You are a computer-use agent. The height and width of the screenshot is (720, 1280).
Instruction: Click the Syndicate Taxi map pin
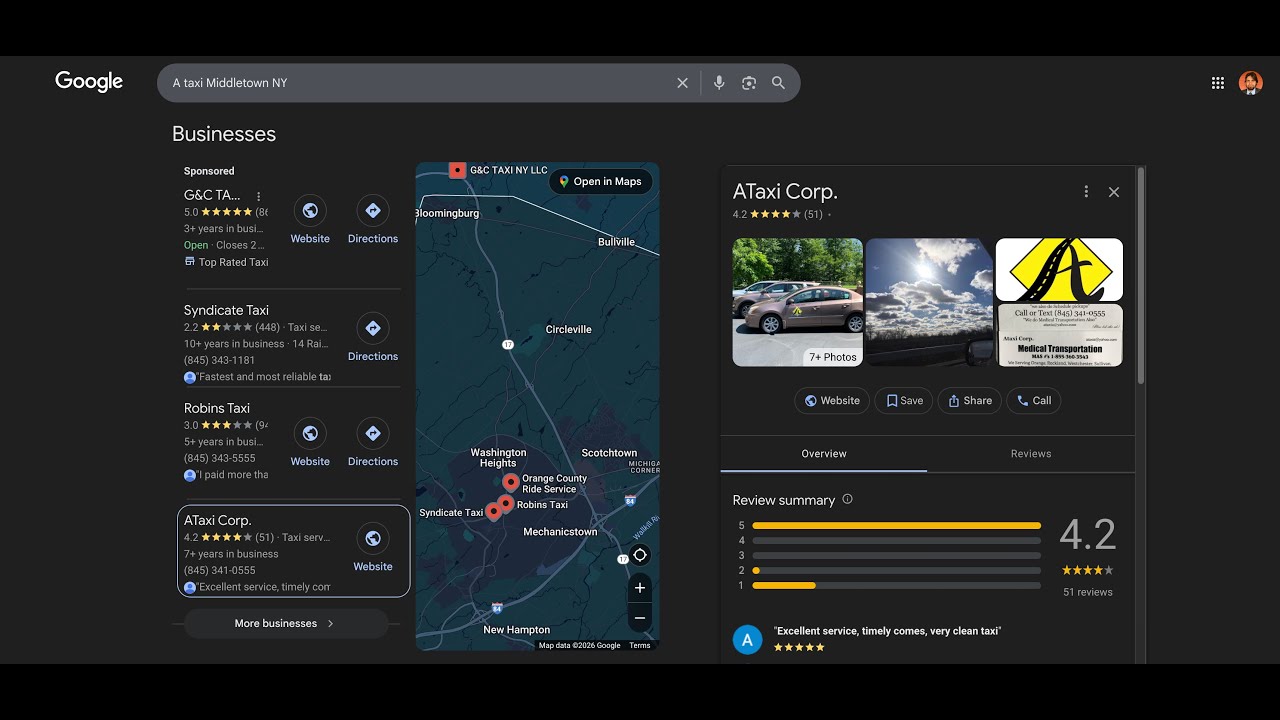[x=493, y=512]
